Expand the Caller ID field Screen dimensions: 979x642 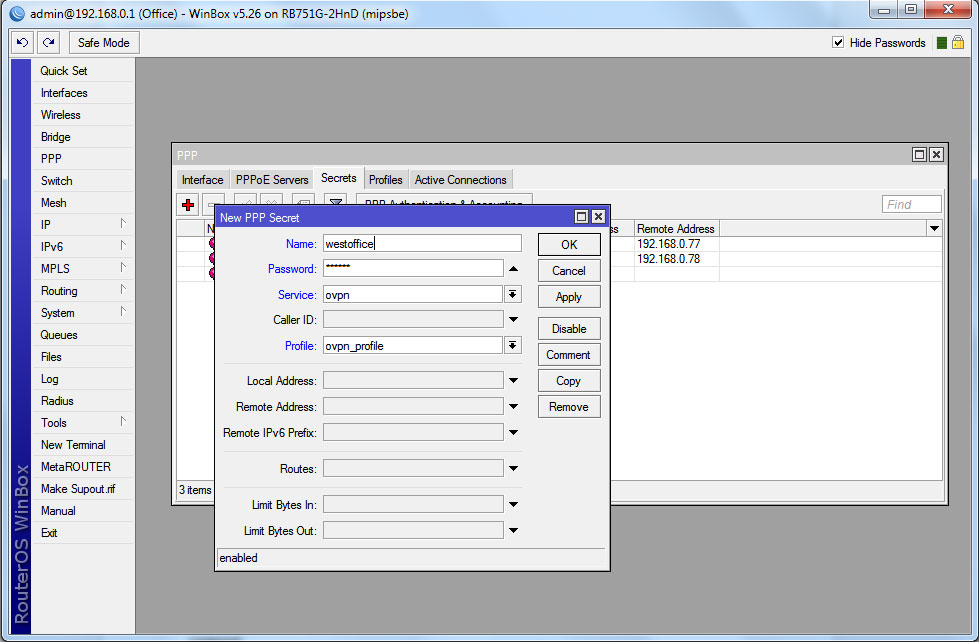tap(513, 320)
